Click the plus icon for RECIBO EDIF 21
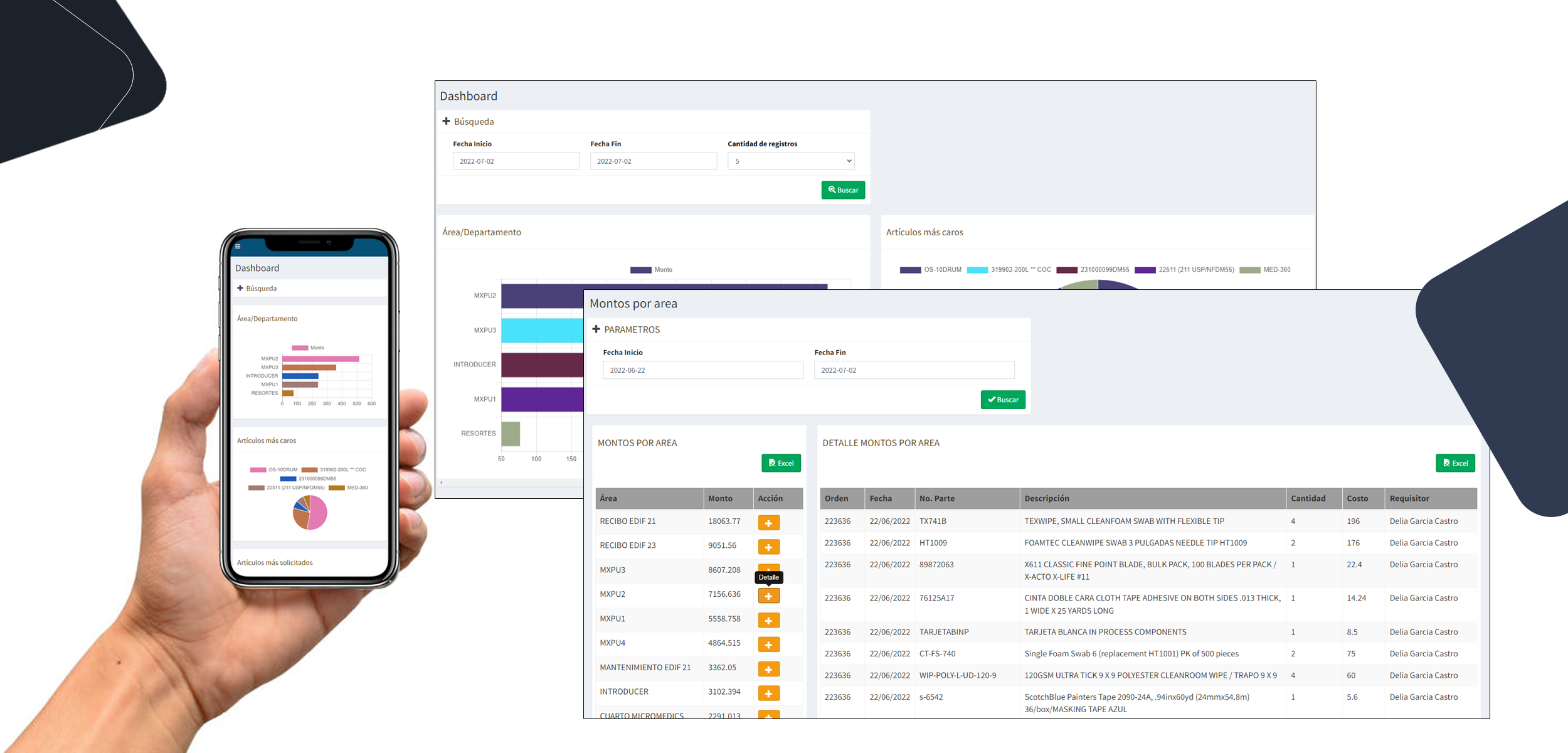1568x753 pixels. coord(768,523)
